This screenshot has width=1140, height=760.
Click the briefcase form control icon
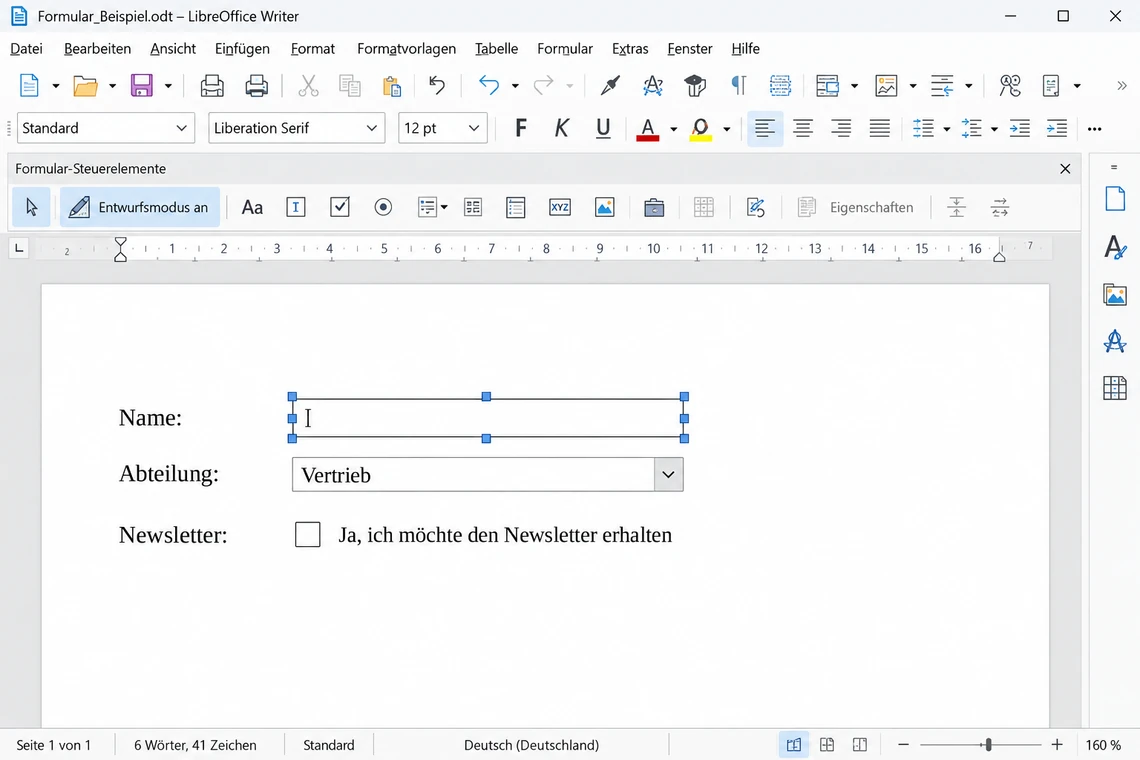pos(654,207)
